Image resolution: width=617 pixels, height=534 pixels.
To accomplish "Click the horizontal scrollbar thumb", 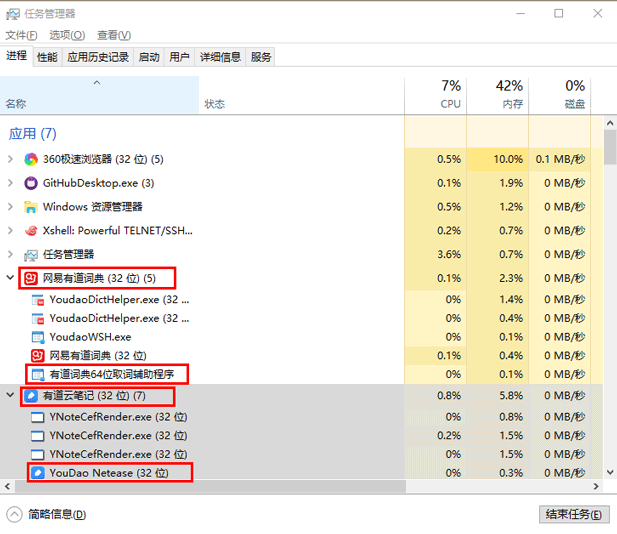I will (211, 486).
